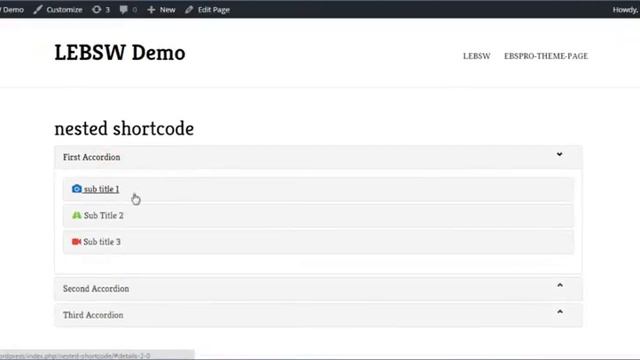Click the Customize admin bar item
This screenshot has width=640, height=360.
click(x=58, y=9)
